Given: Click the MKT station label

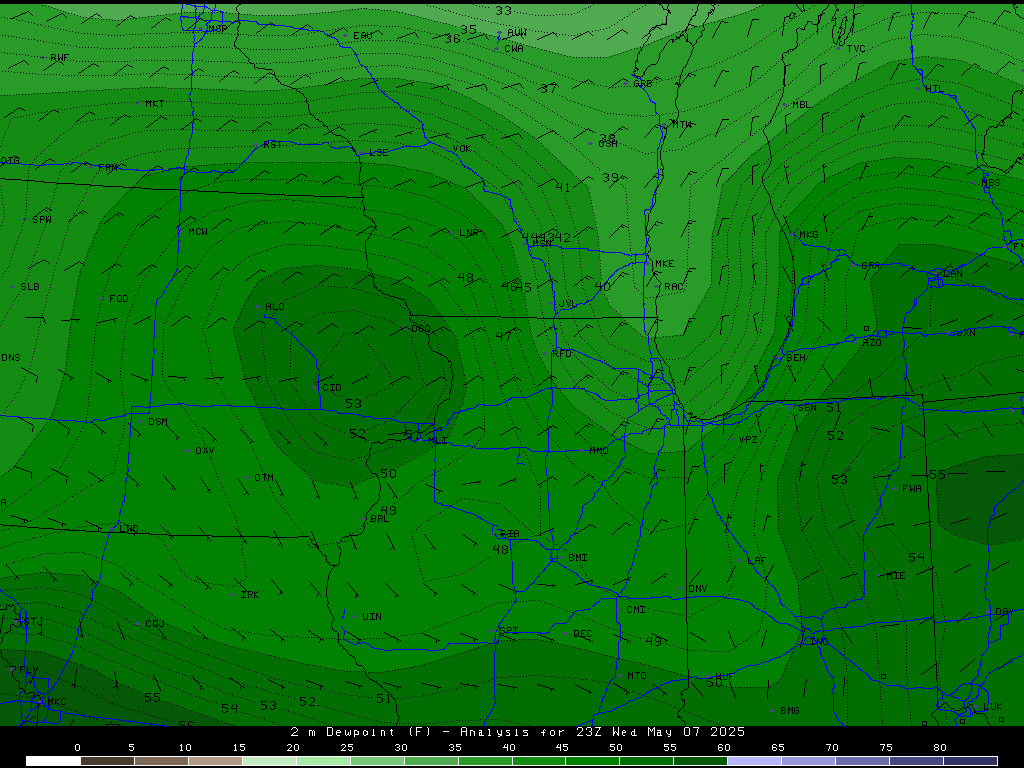Looking at the screenshot, I should point(155,103).
